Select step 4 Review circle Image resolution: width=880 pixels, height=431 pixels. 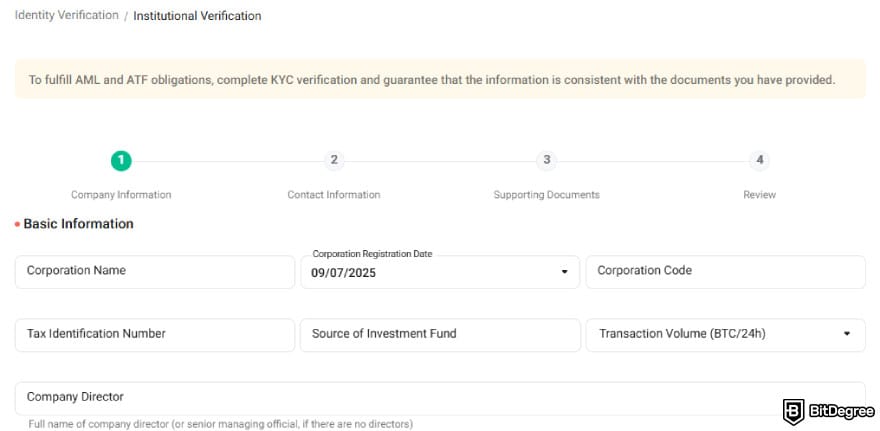759,161
